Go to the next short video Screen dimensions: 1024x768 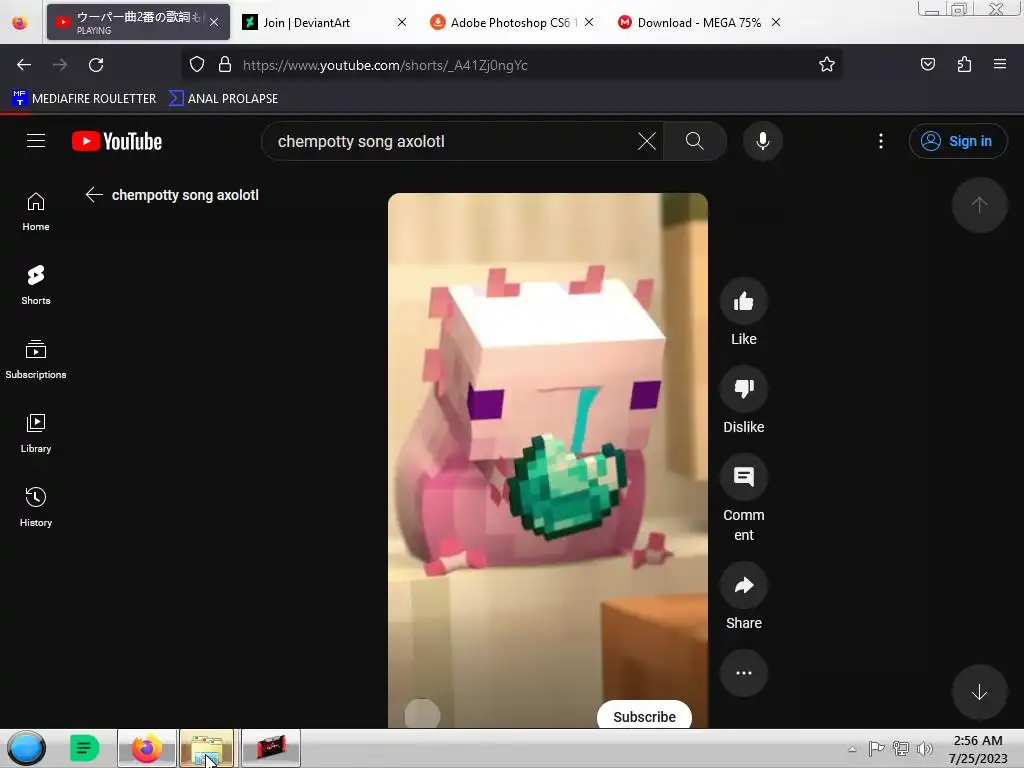[979, 692]
